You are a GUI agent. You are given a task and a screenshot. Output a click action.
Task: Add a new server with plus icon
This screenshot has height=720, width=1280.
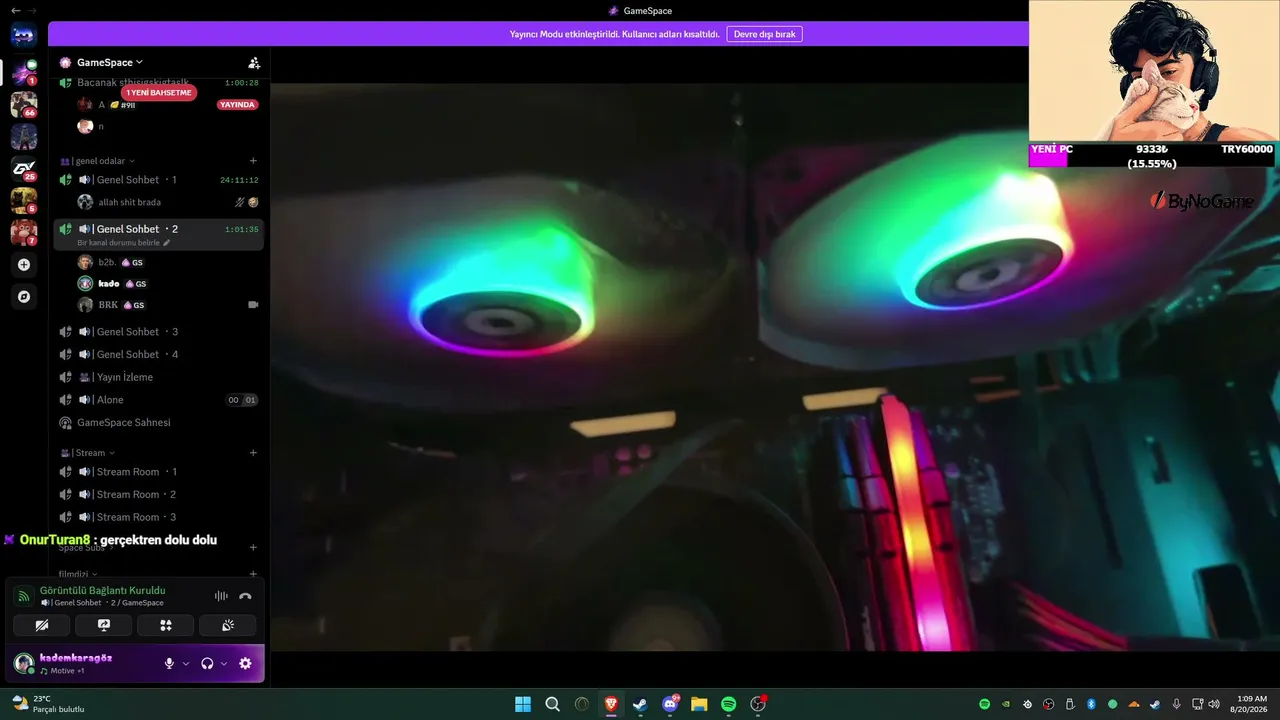coord(24,265)
